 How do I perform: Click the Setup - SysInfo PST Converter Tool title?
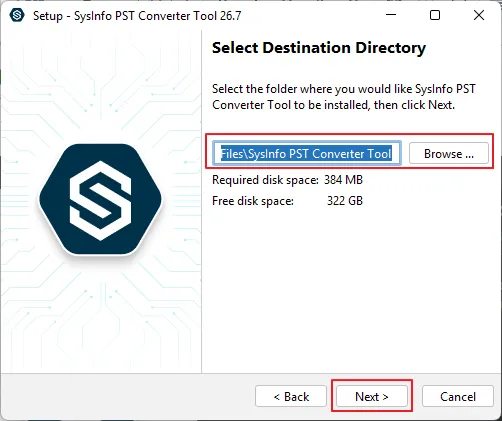point(137,16)
